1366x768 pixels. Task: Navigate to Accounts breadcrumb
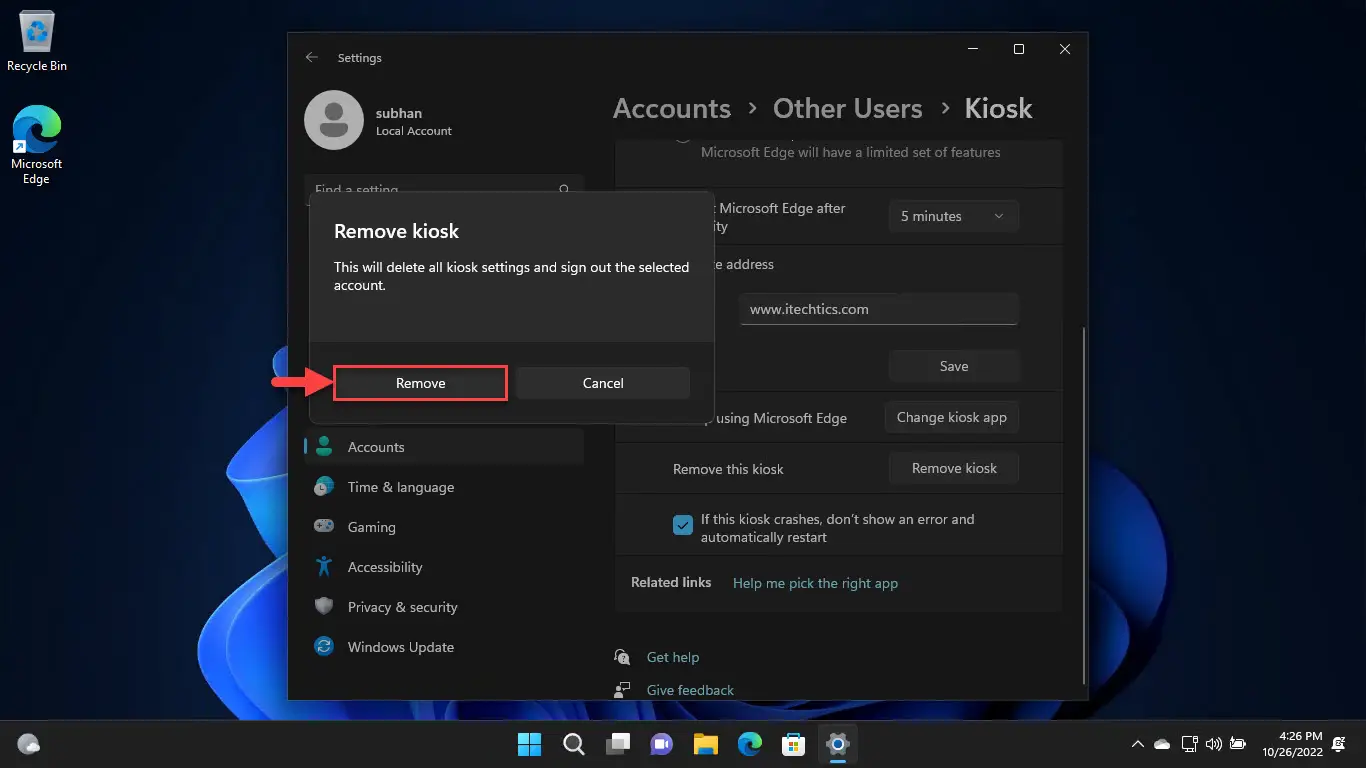click(x=672, y=108)
